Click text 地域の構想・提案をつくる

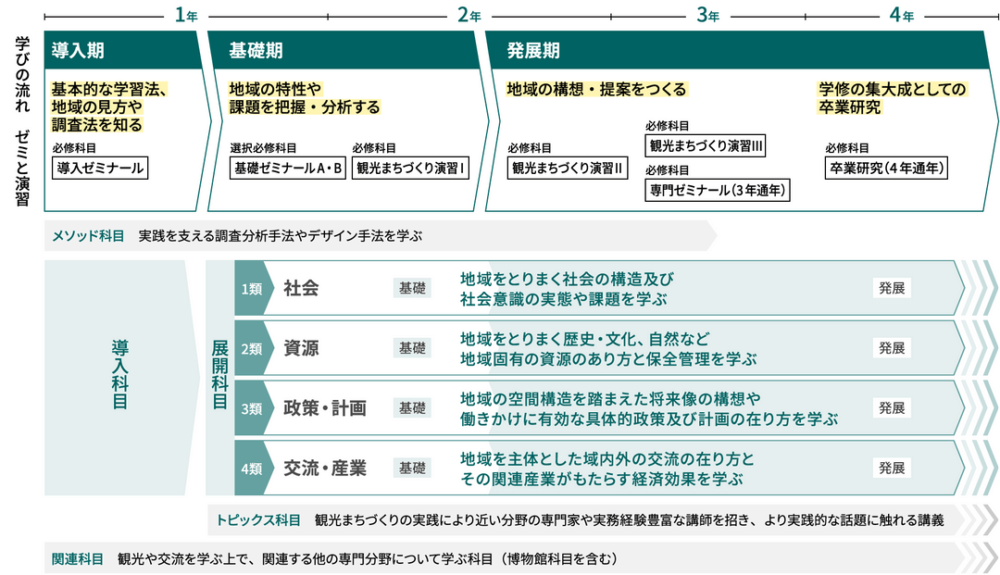click(596, 89)
